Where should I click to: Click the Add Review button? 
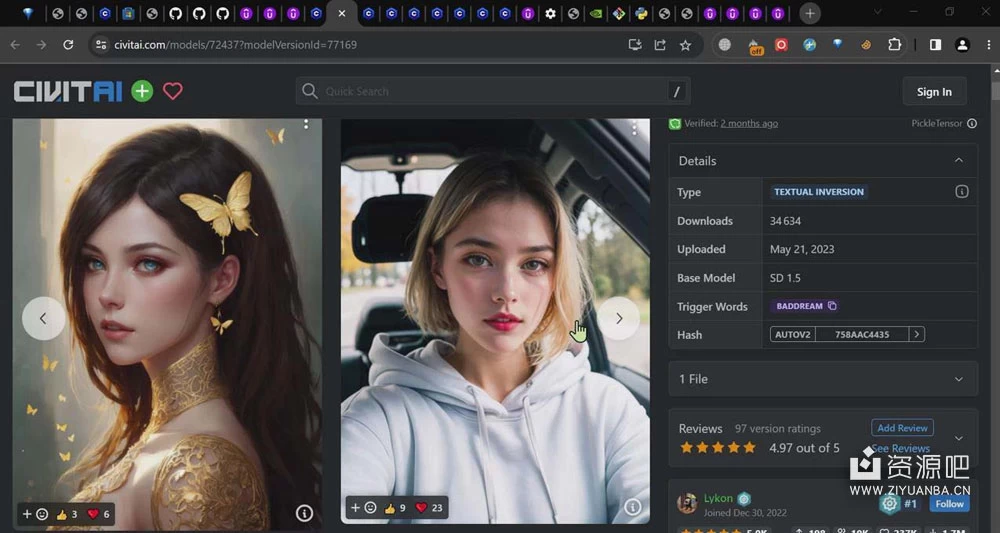pos(902,427)
